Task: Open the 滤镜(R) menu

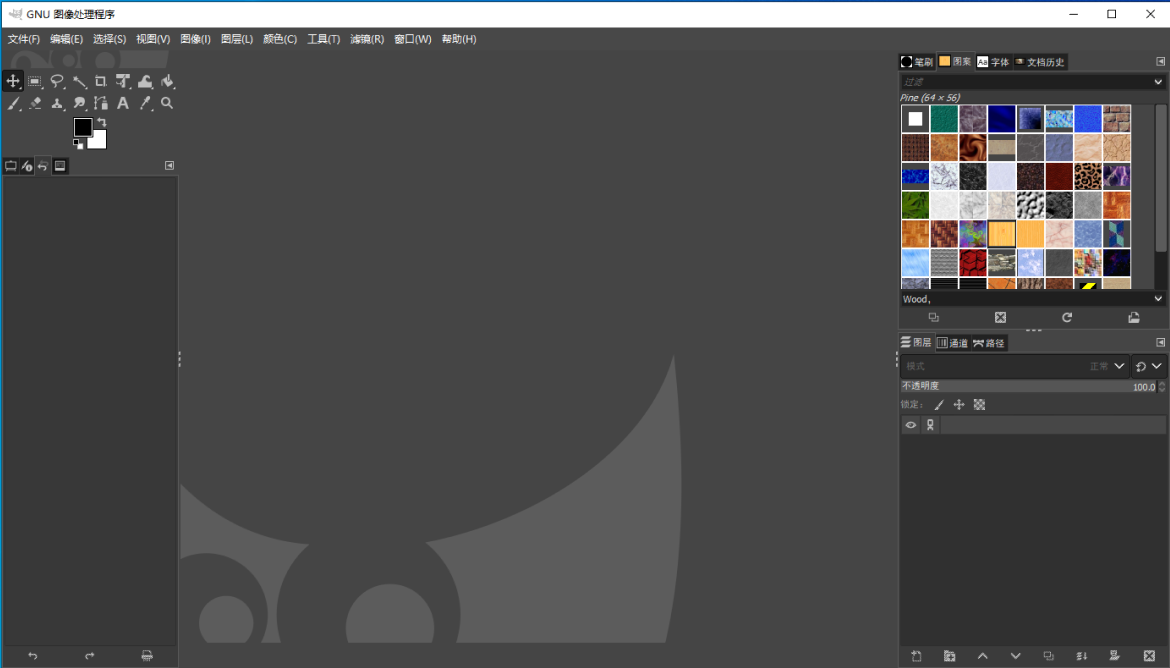Action: click(367, 39)
